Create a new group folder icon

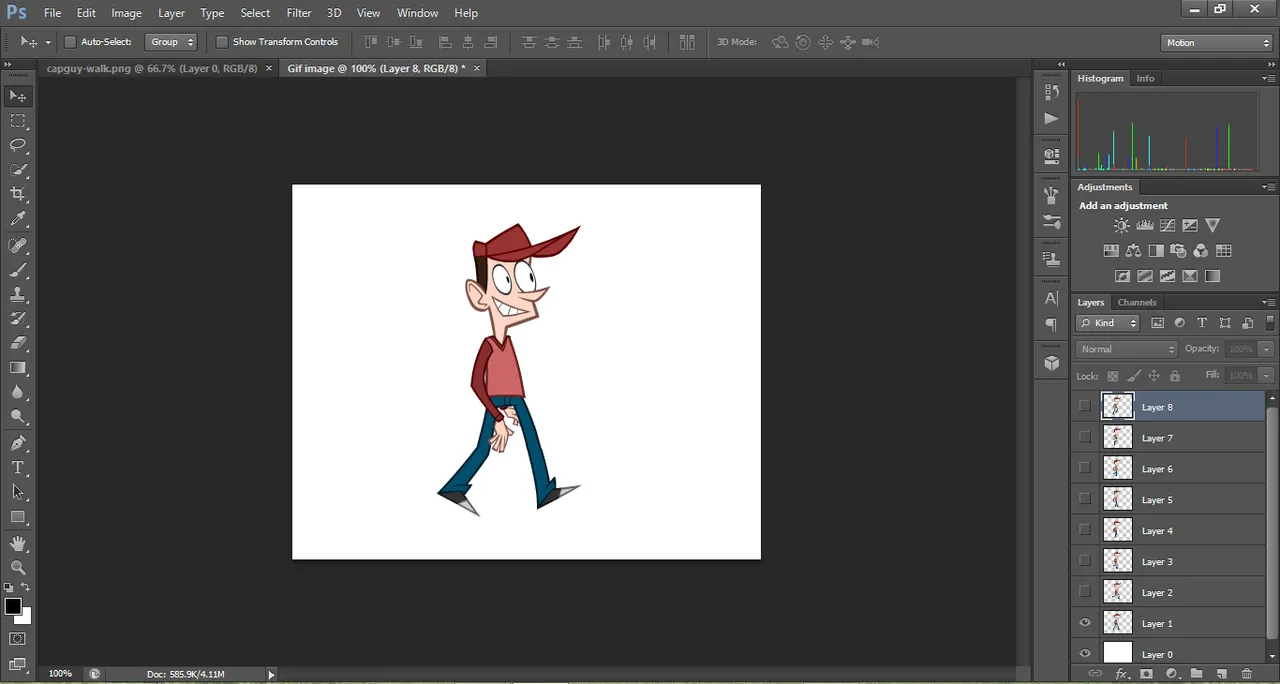(1196, 675)
